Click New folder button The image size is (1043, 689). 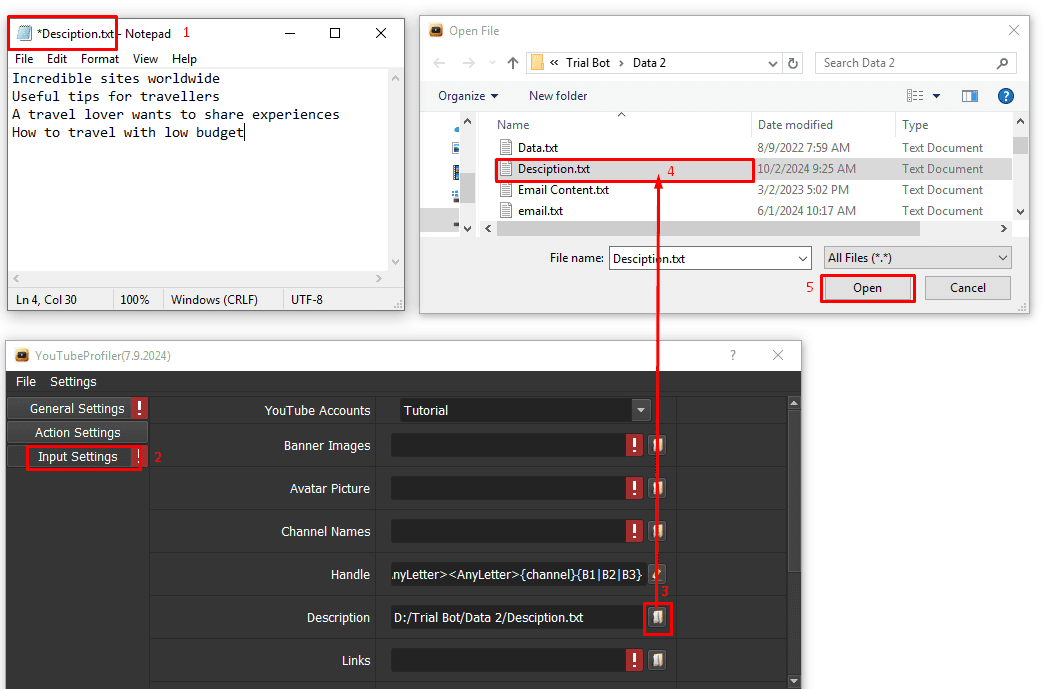(558, 96)
